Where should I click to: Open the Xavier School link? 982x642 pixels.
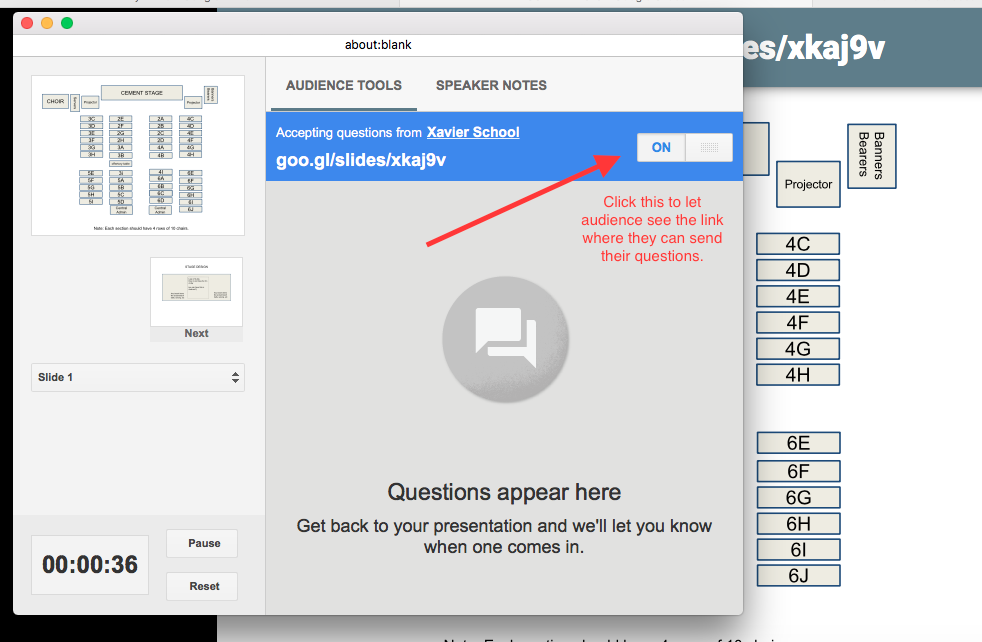tap(473, 132)
